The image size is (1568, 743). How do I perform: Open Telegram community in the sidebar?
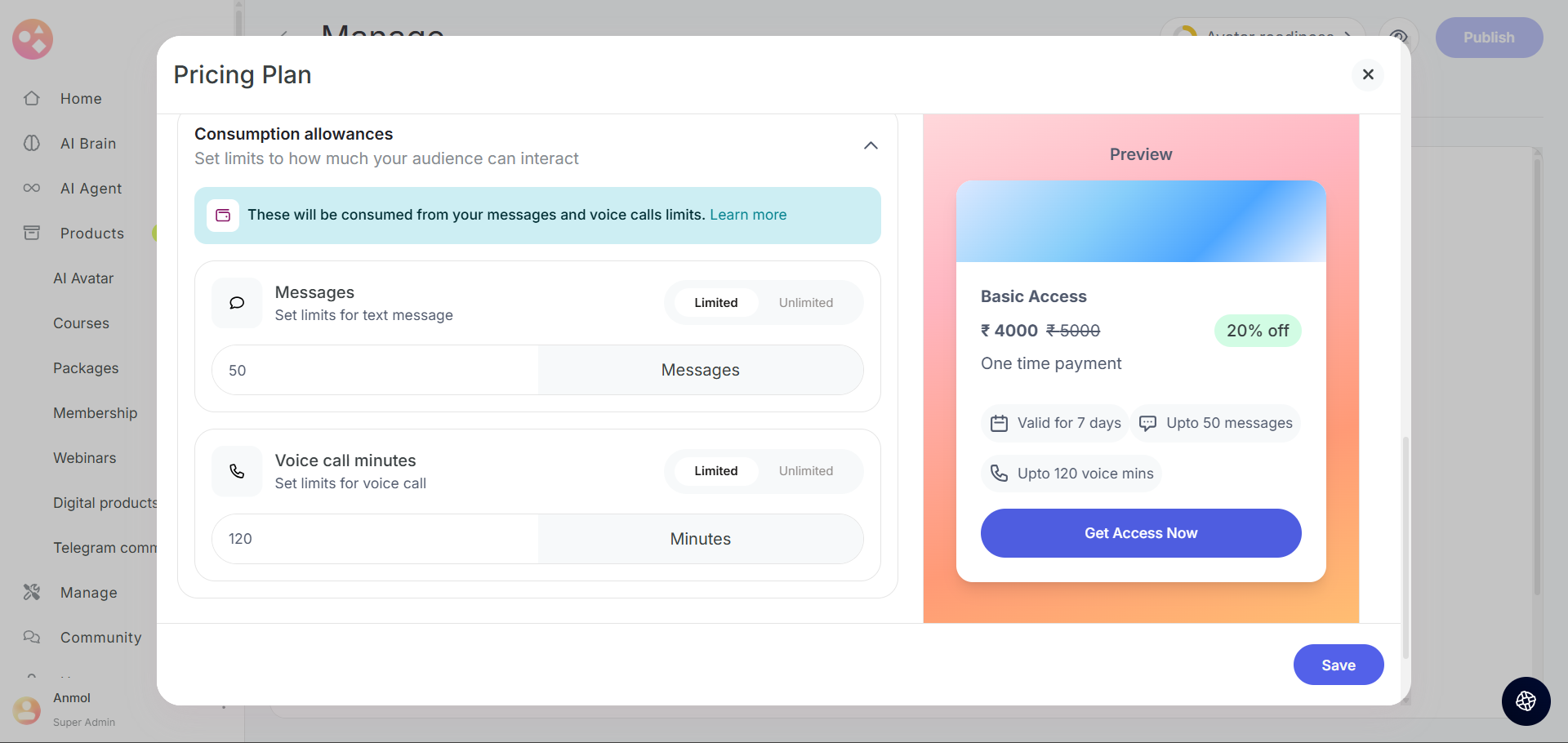pos(105,548)
